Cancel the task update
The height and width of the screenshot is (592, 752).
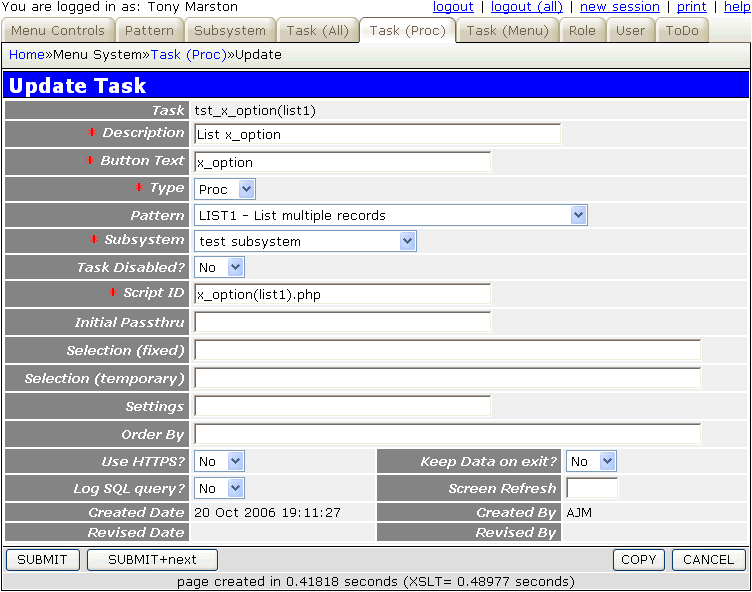click(x=708, y=560)
